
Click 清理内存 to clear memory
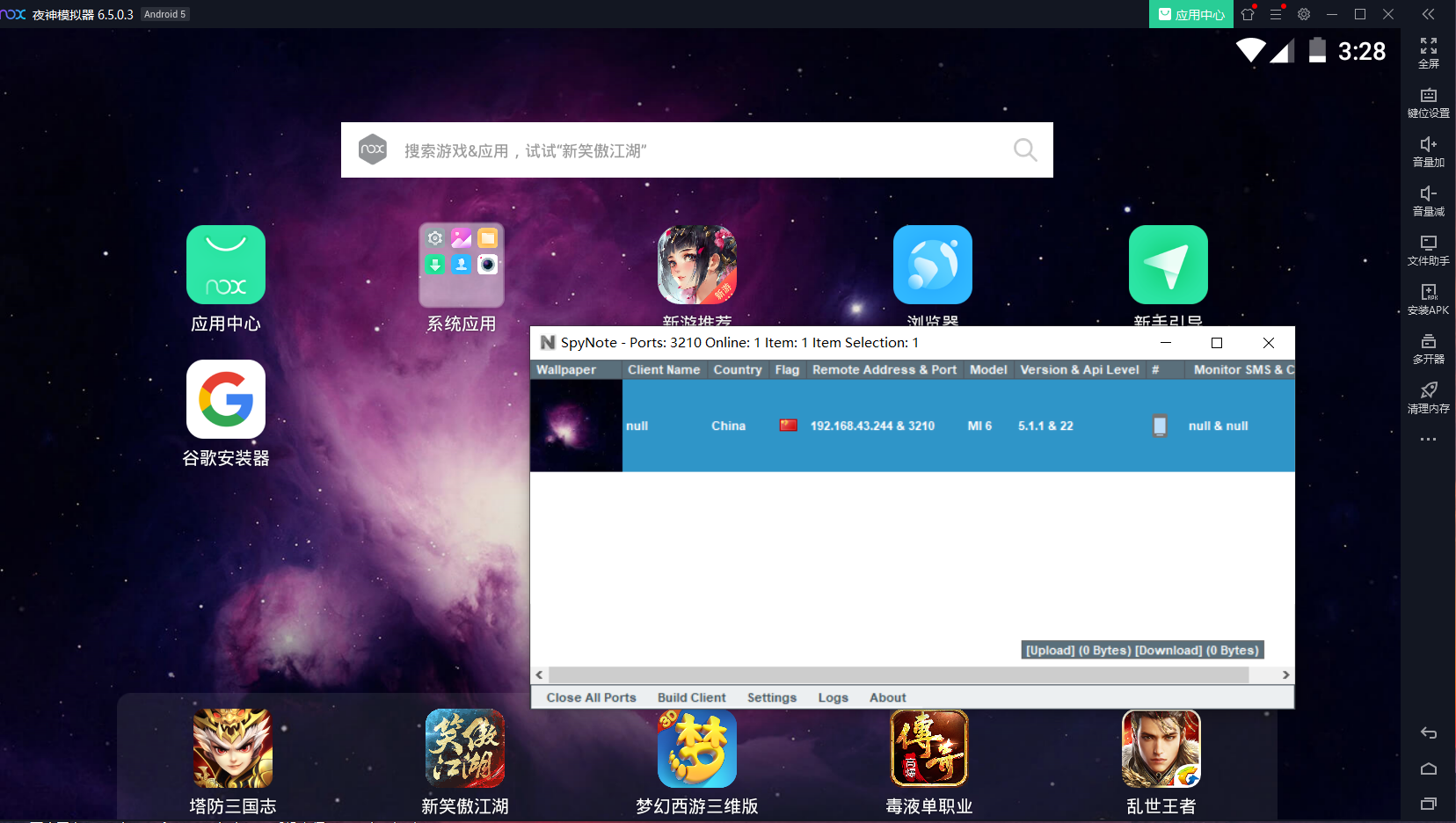(1429, 397)
